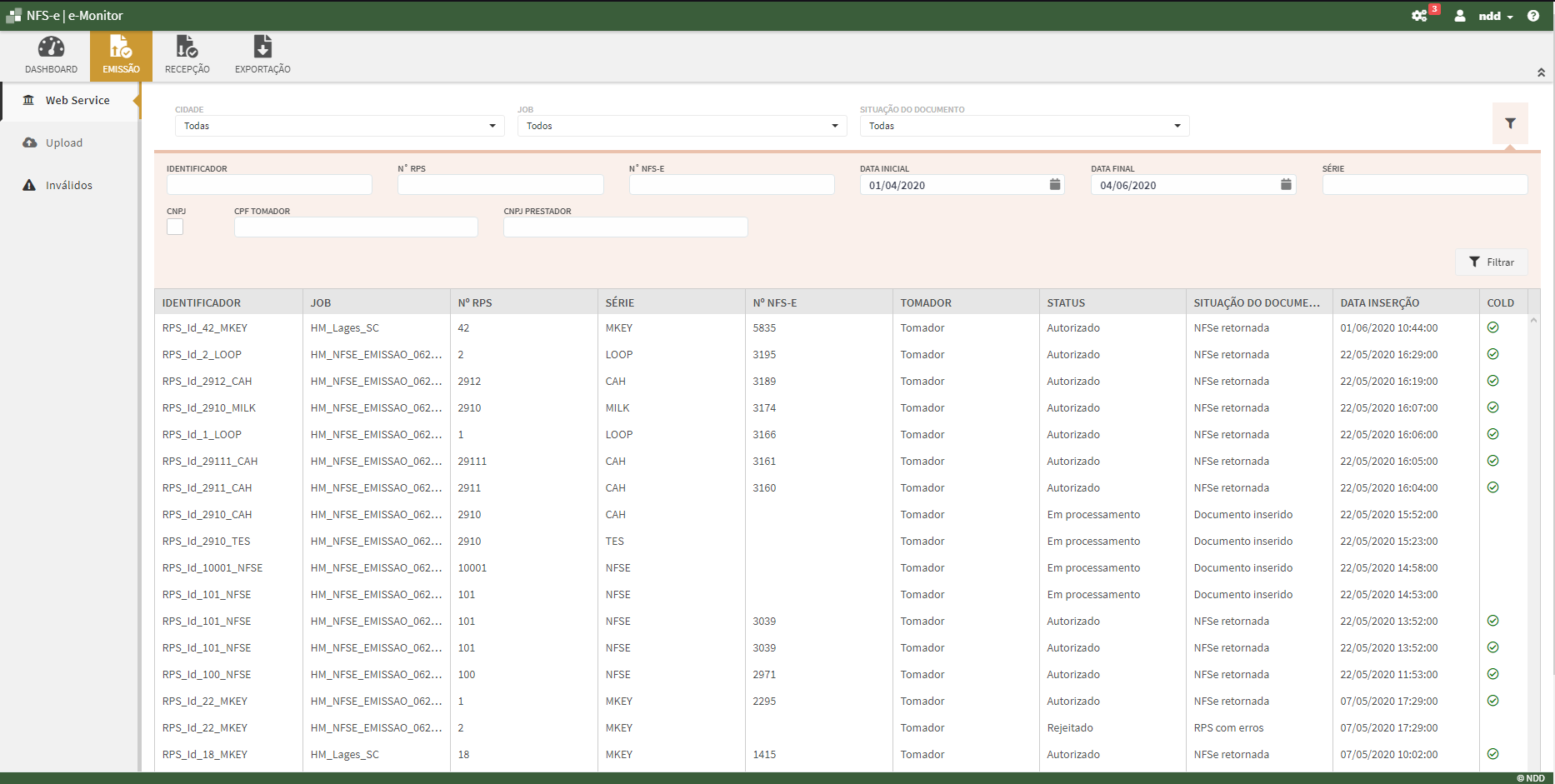The width and height of the screenshot is (1555, 784).
Task: Switch to the EMISSÃO tab
Action: coord(121,53)
